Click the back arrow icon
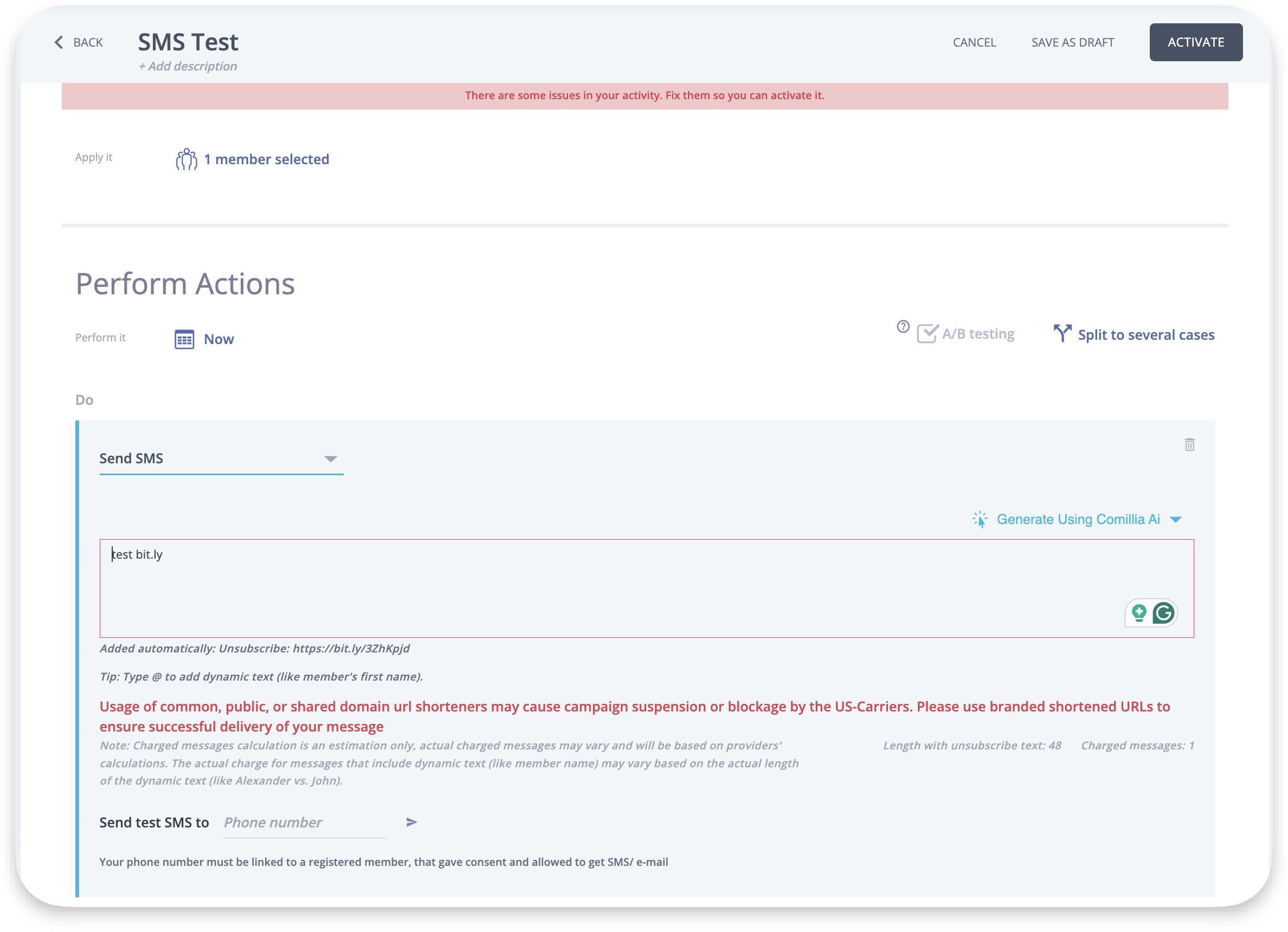 (59, 43)
